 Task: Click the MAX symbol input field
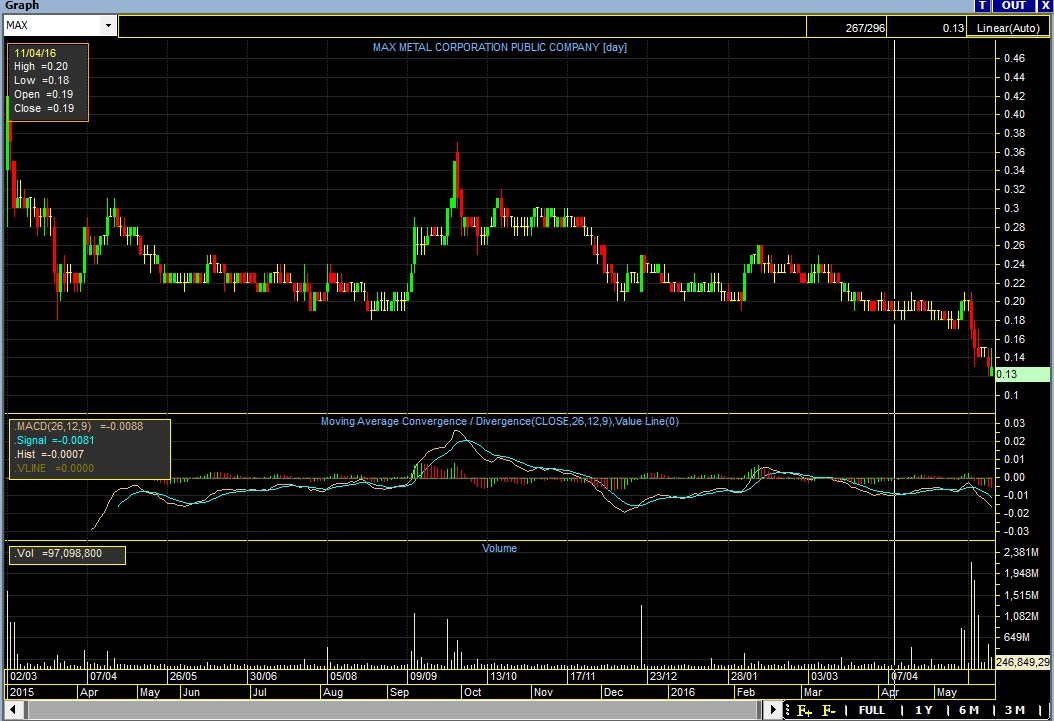coord(50,25)
